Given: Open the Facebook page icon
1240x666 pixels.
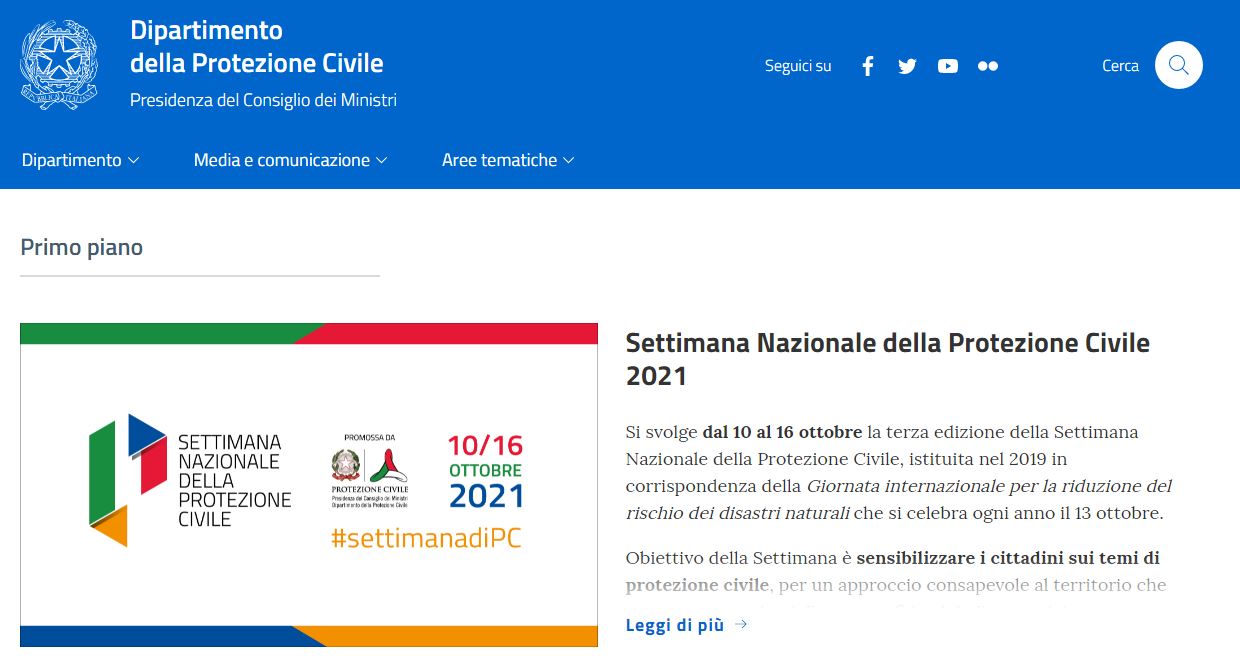Looking at the screenshot, I should (x=868, y=66).
